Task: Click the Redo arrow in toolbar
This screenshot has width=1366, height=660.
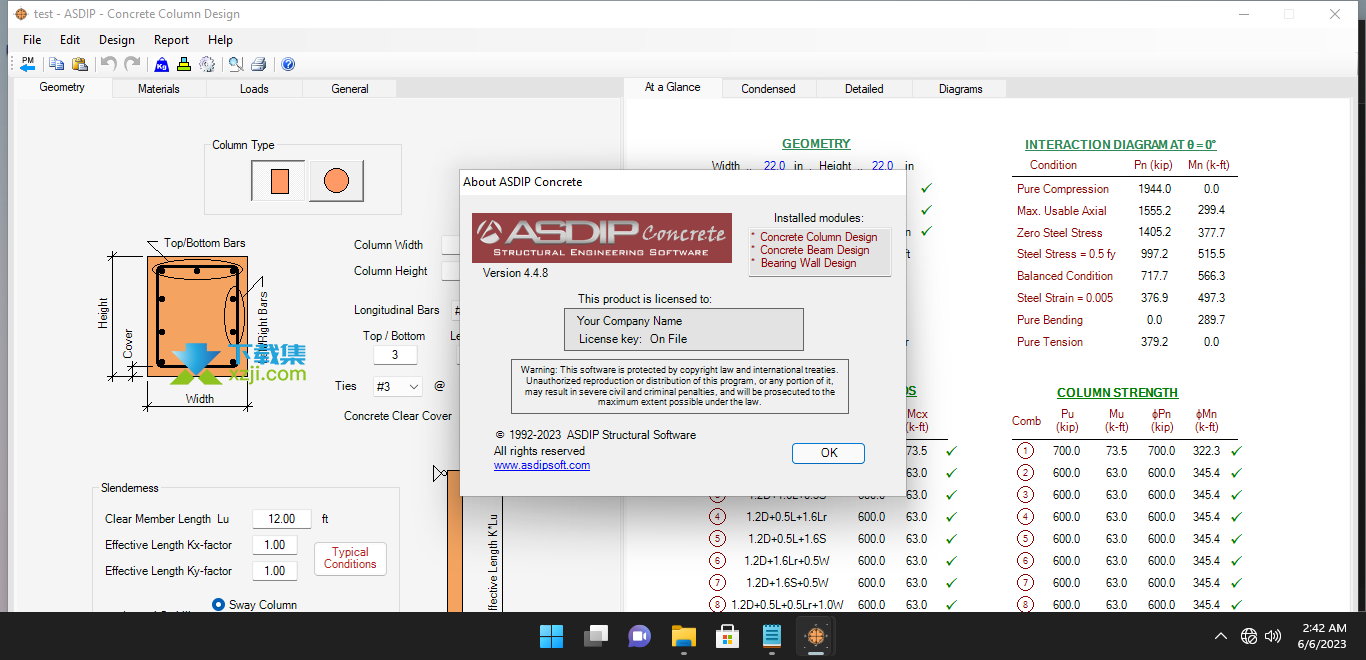Action: click(132, 64)
